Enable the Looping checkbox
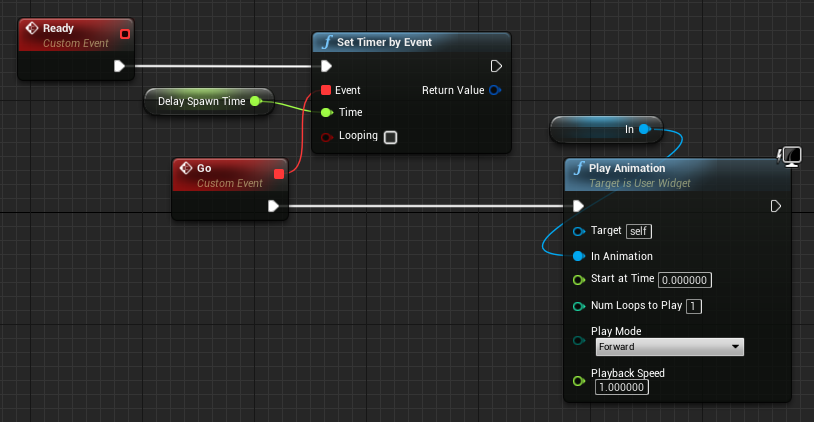The height and width of the screenshot is (422, 814). pos(390,137)
